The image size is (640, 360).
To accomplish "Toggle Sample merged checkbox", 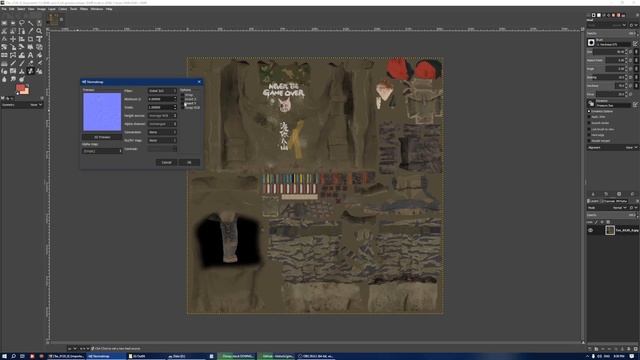I will (x=589, y=141).
